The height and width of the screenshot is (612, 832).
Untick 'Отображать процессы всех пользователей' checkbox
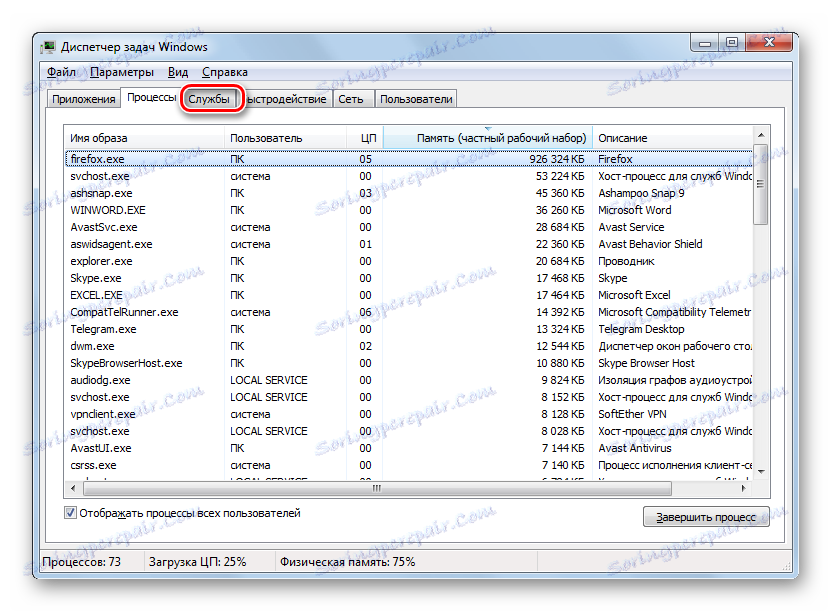click(70, 513)
